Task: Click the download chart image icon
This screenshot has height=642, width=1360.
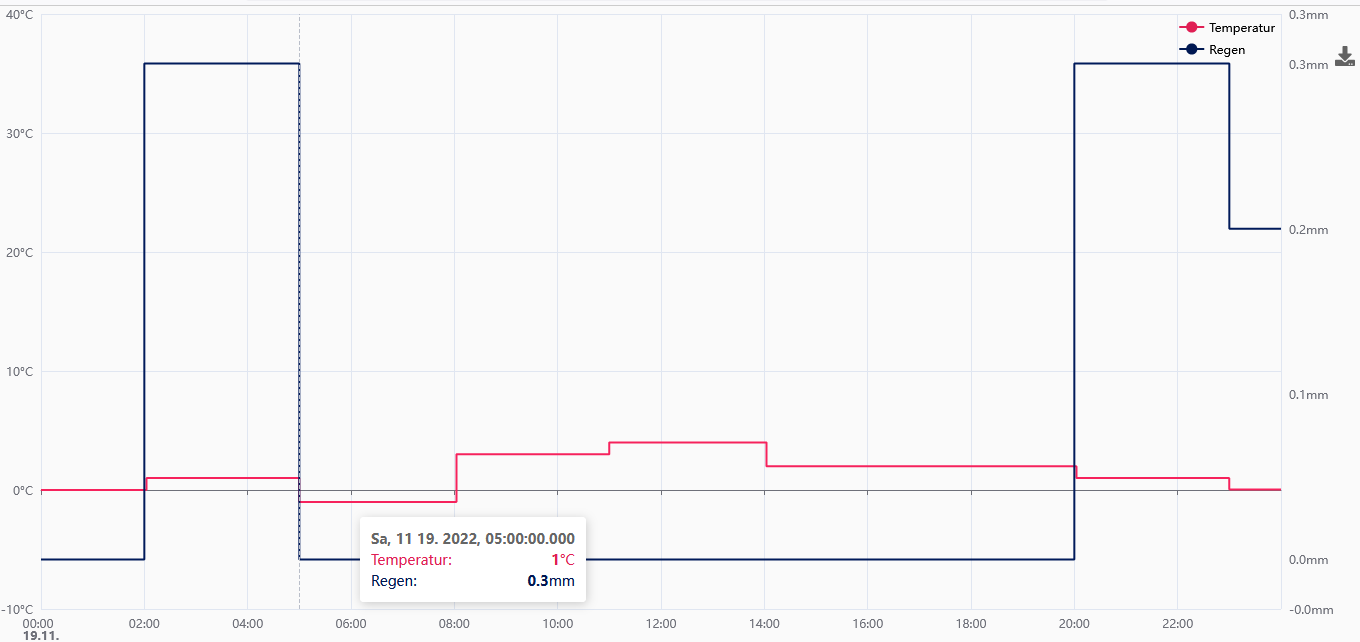Action: click(1345, 56)
